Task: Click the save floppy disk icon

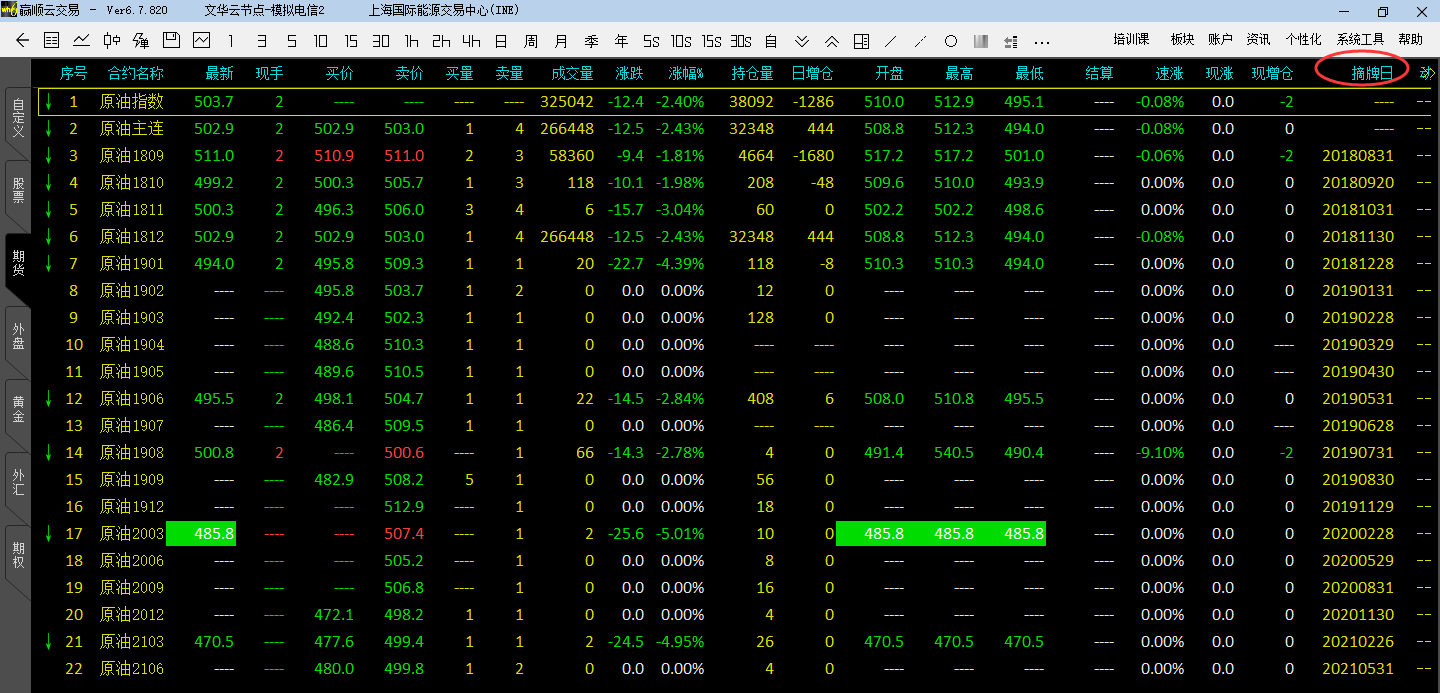Action: click(x=171, y=41)
